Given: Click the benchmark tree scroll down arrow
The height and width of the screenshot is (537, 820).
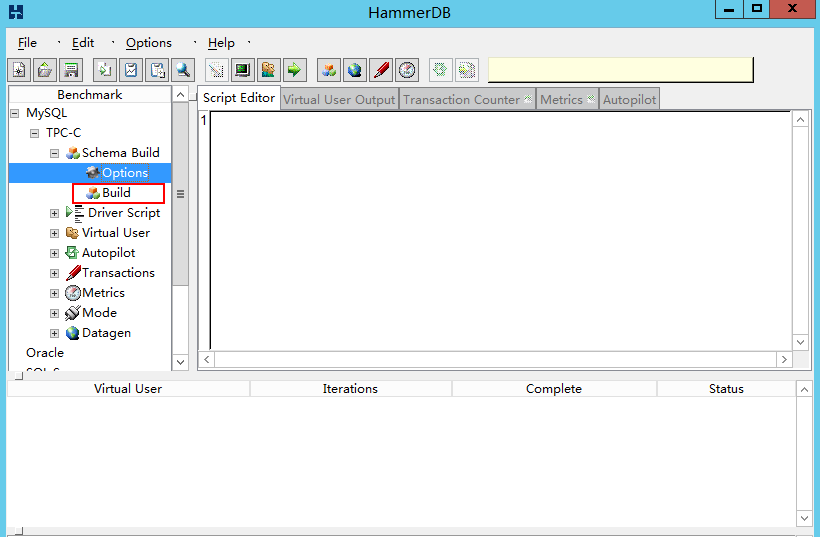Looking at the screenshot, I should 180,361.
